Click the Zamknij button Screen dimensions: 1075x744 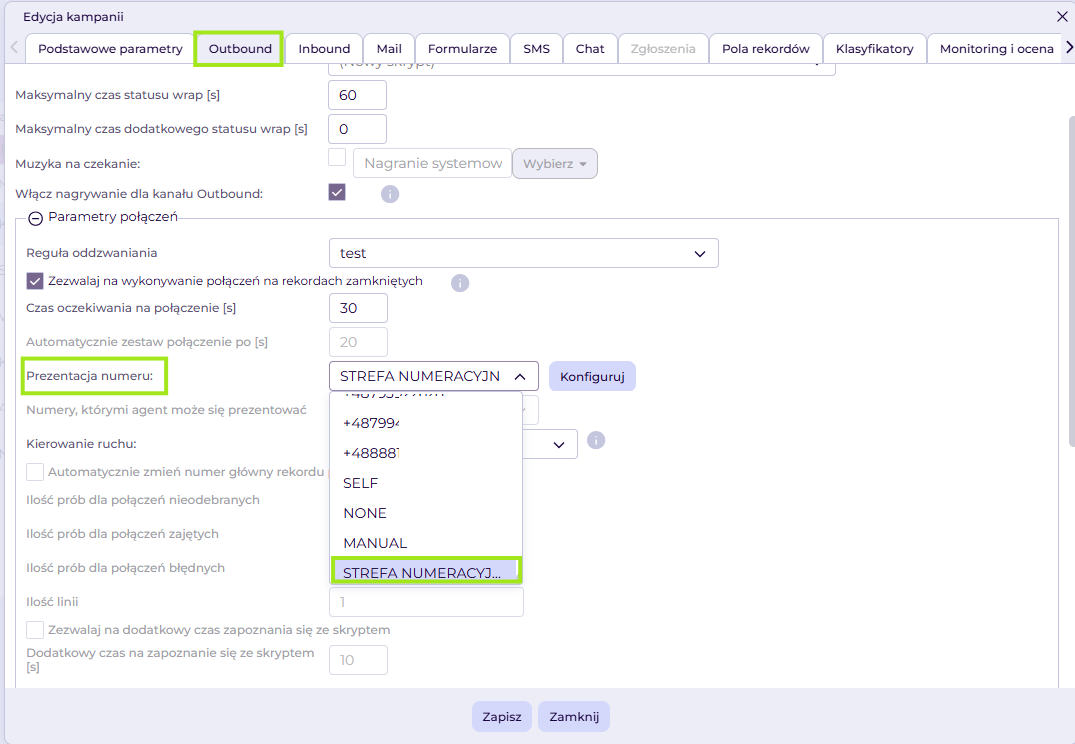coord(574,717)
